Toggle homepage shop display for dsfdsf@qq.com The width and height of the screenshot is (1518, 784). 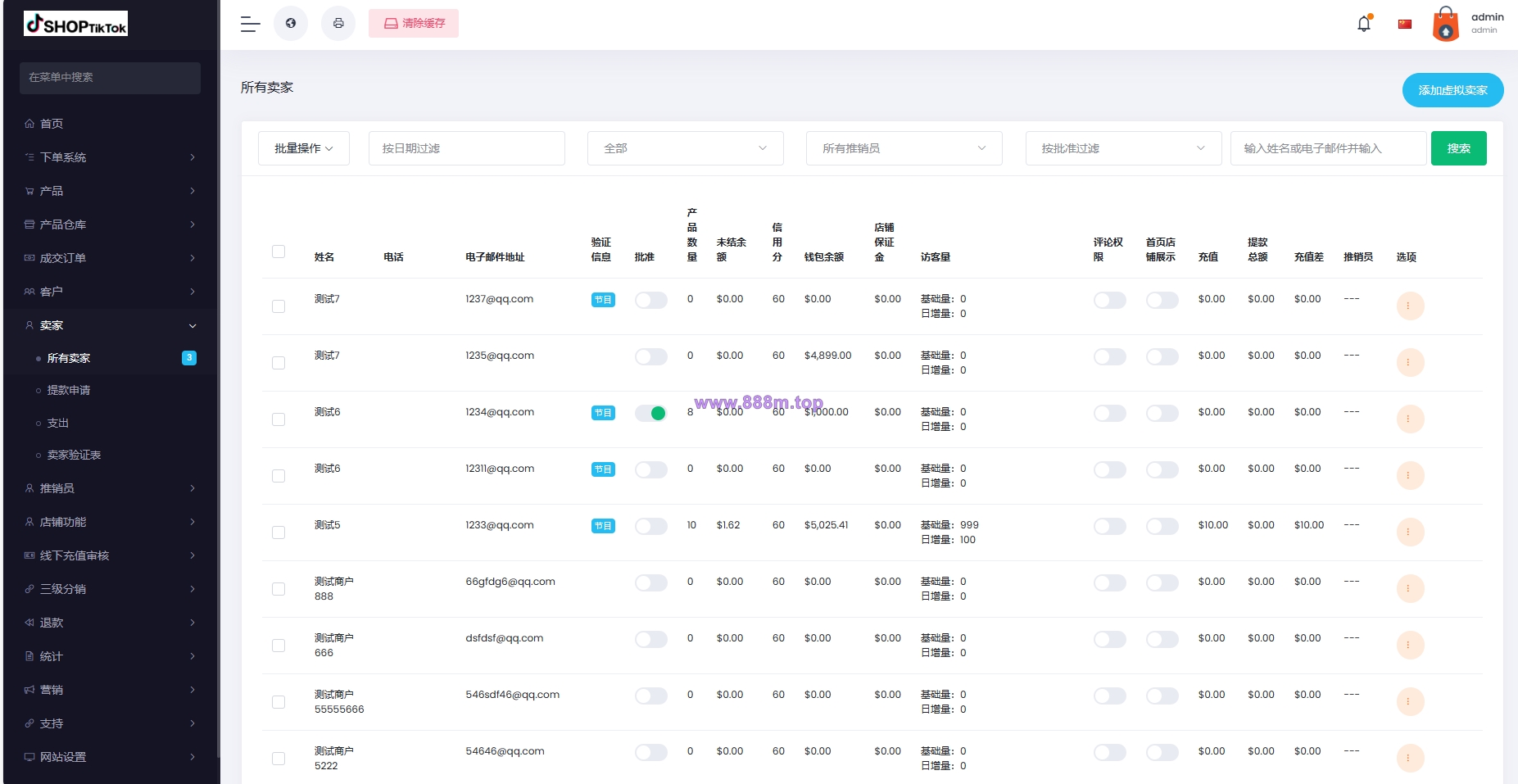[x=1162, y=640]
